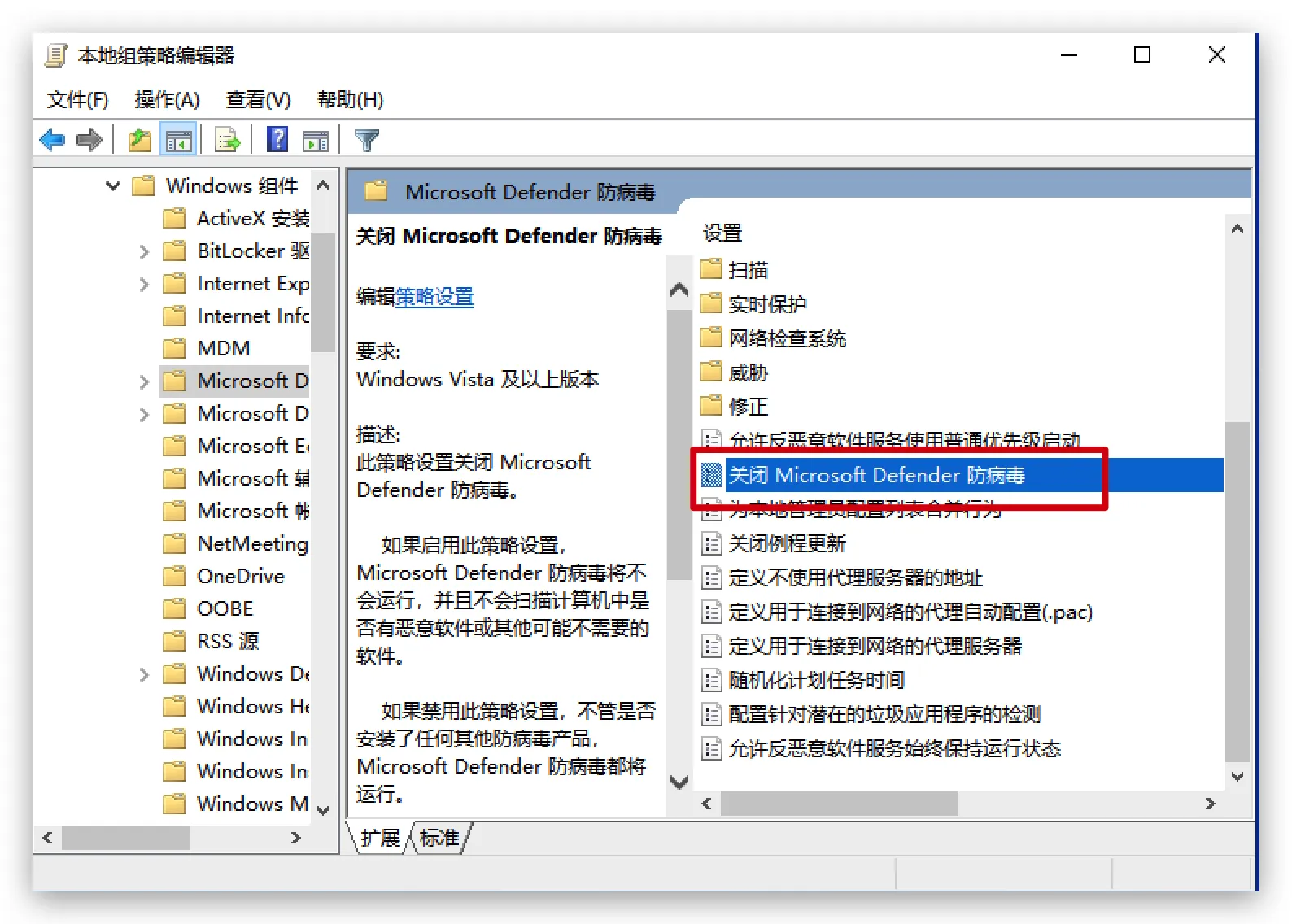
Task: Open the 文件(F) menu
Action: click(77, 100)
